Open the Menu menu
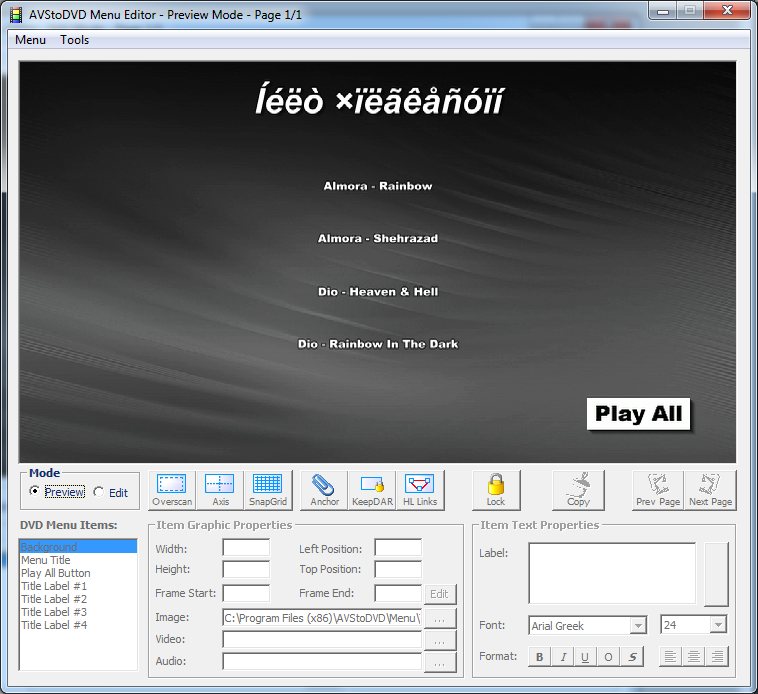The image size is (758, 694). click(30, 40)
